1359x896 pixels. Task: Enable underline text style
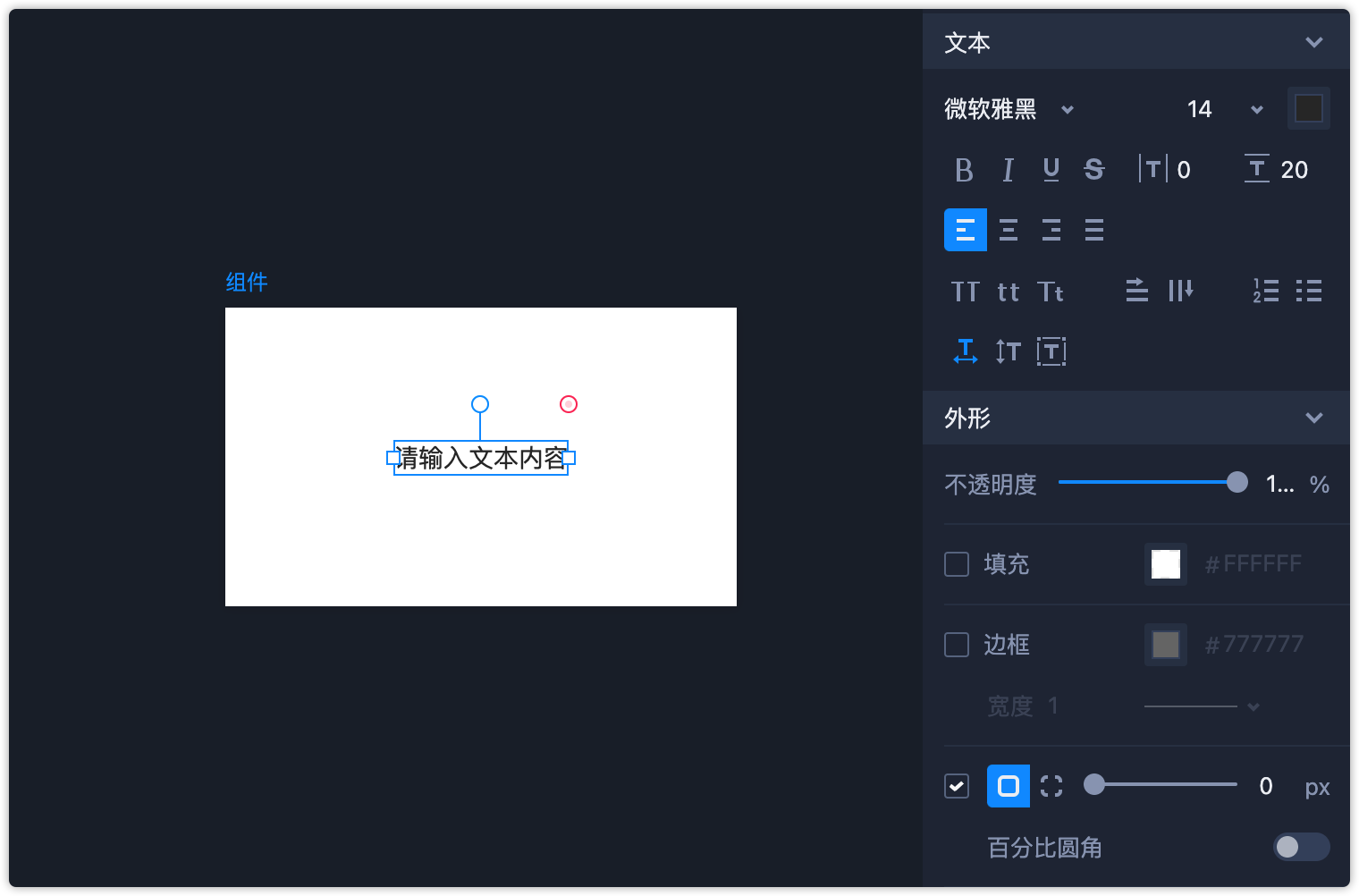pos(1051,170)
